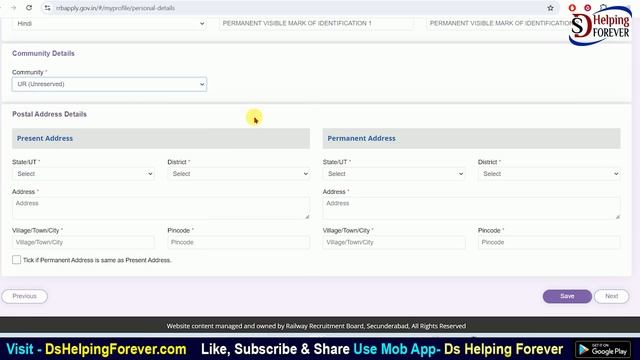Viewport: 640px width, 360px height.
Task: Click the Railway Recruitment Board footer text
Action: (316, 326)
